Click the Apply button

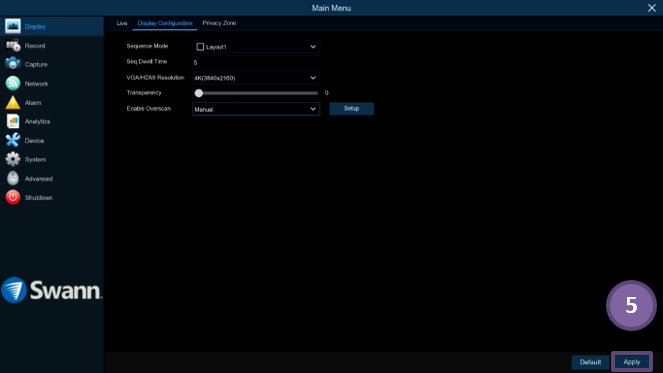click(632, 362)
